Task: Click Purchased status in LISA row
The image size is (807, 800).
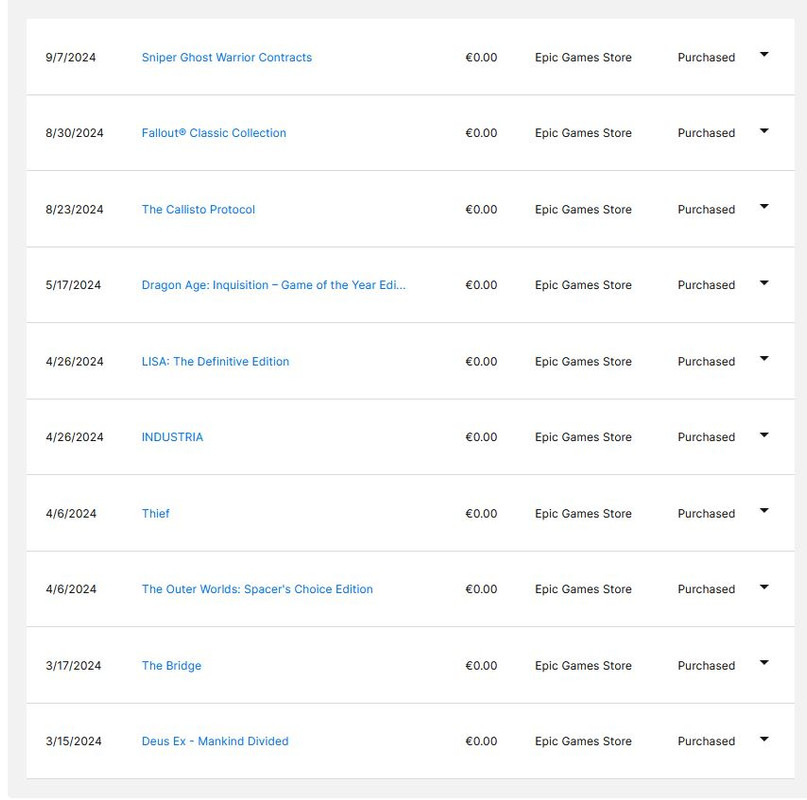Action: coord(706,361)
